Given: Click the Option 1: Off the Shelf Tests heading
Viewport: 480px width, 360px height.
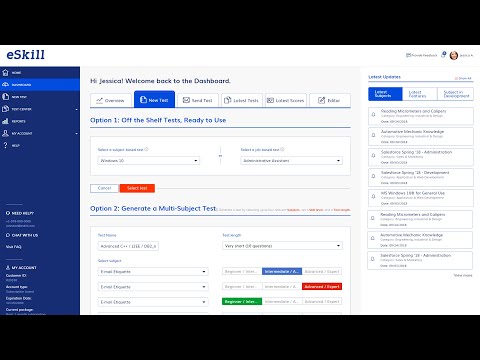Looking at the screenshot, I should click(158, 120).
